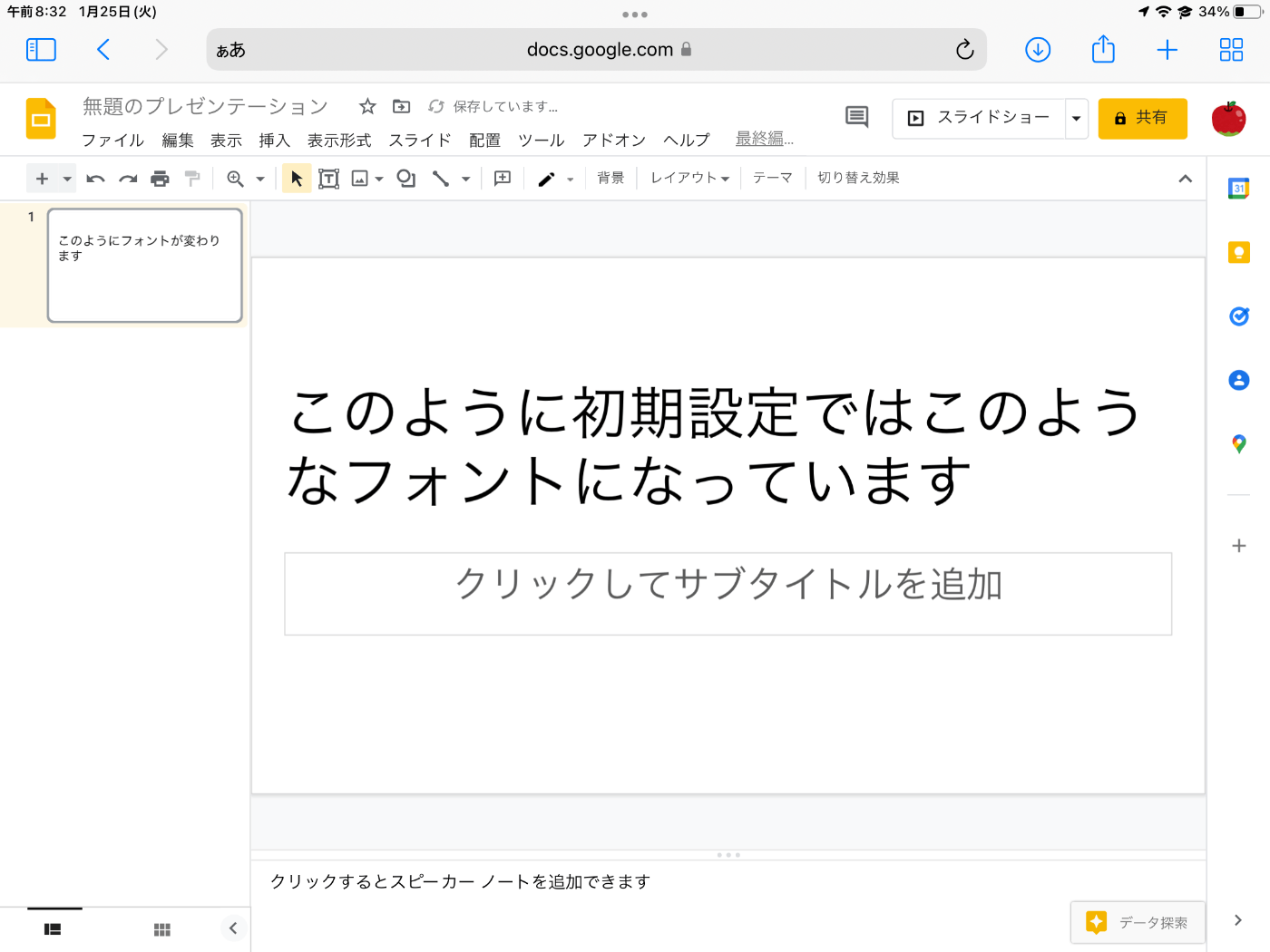Select the arrow cursor tool
The width and height of the screenshot is (1270, 952).
(x=297, y=179)
